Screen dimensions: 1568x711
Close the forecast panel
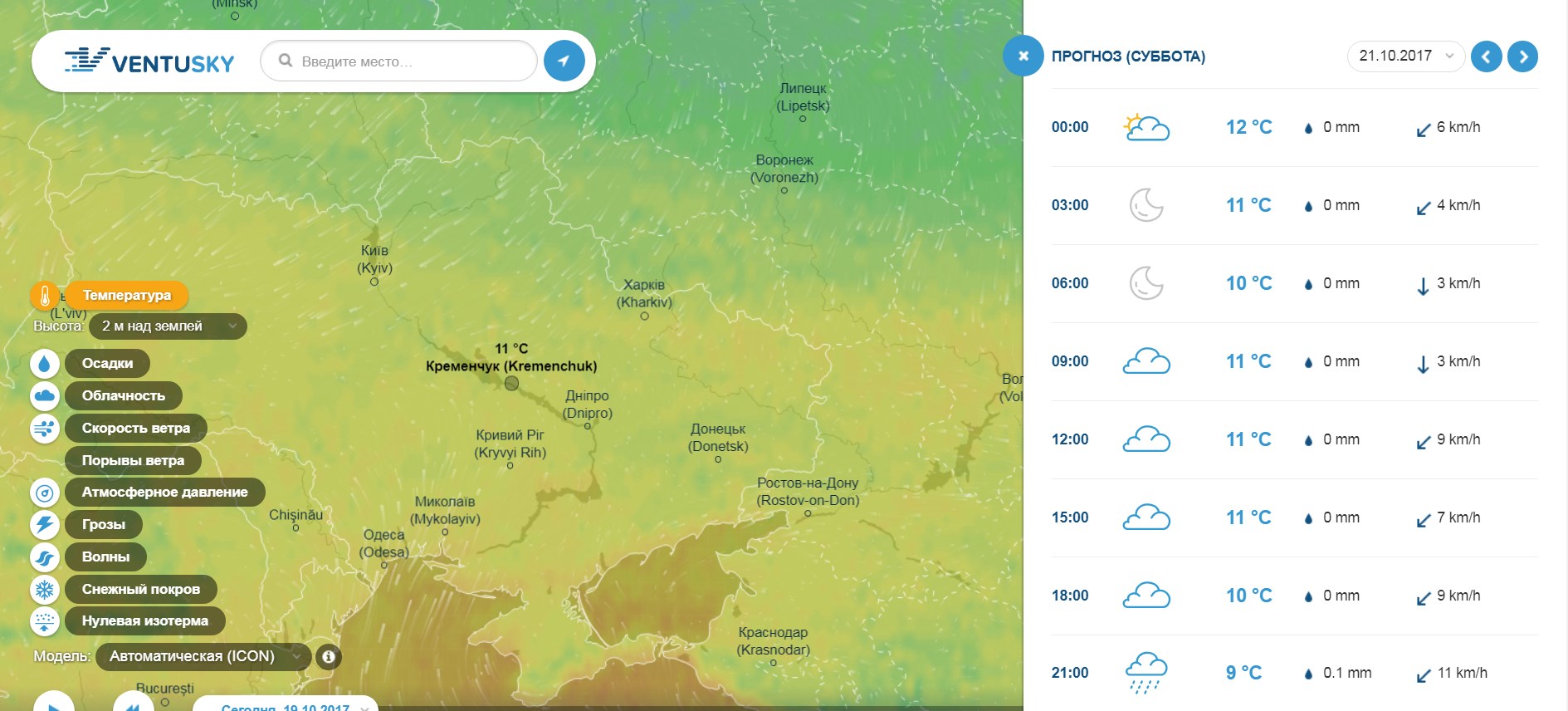[x=1023, y=56]
